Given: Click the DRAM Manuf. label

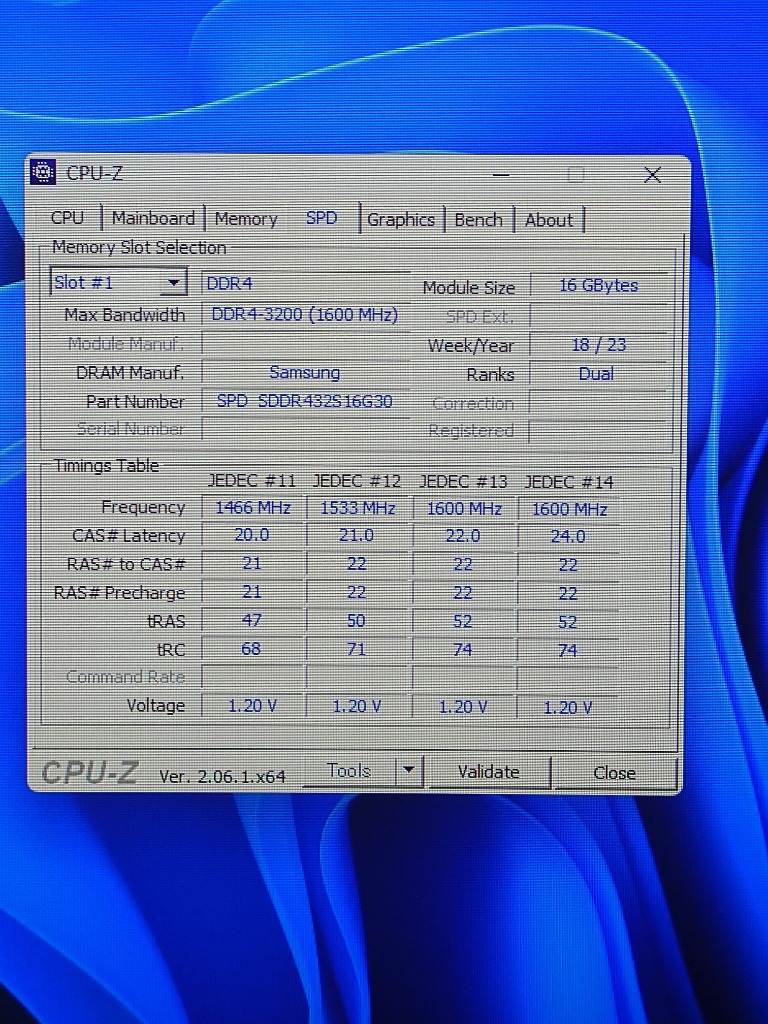Looking at the screenshot, I should pyautogui.click(x=130, y=373).
